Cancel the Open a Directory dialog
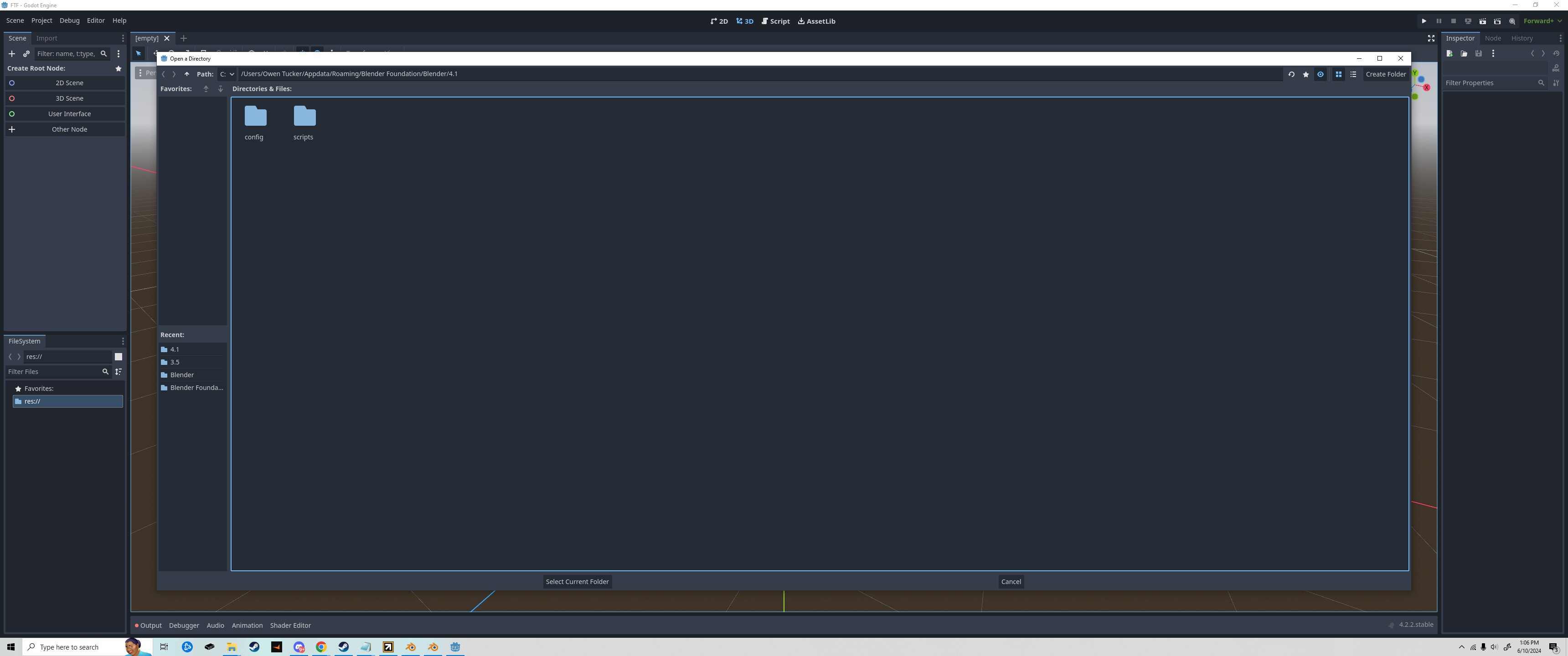The height and width of the screenshot is (656, 1568). click(1011, 582)
